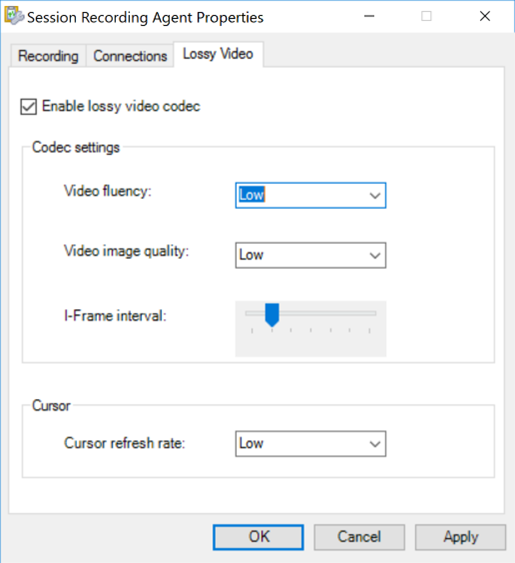515x563 pixels.
Task: Open the Cursor refresh rate dropdown
Action: (x=311, y=444)
